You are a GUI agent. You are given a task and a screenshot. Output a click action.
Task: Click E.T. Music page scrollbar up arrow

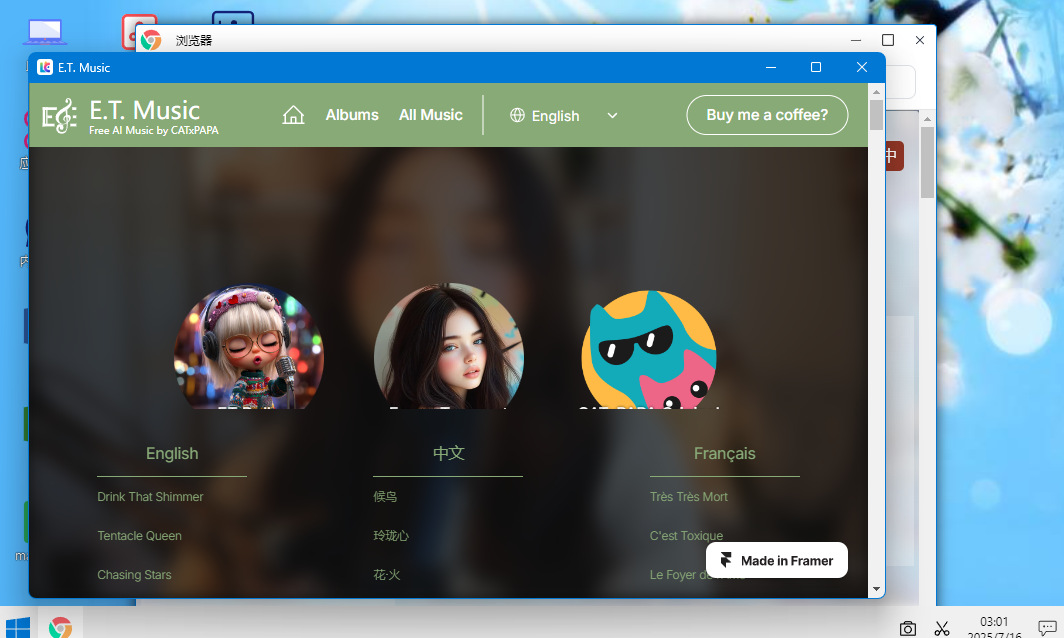point(876,92)
